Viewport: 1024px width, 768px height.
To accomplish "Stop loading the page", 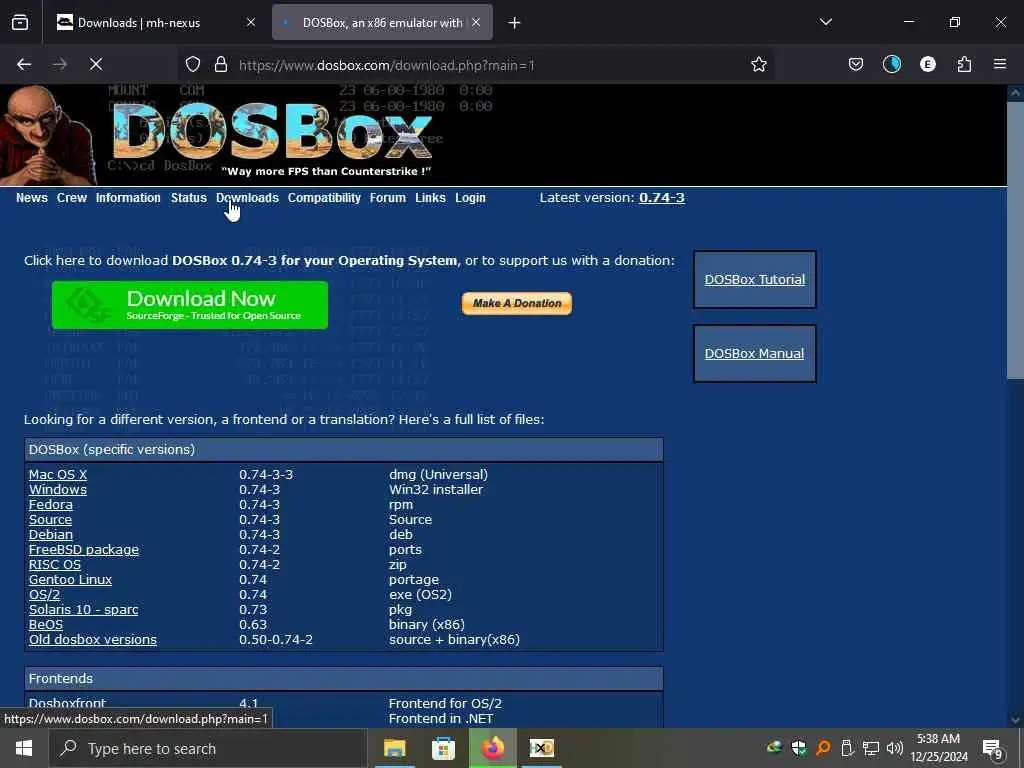I will coord(96,64).
